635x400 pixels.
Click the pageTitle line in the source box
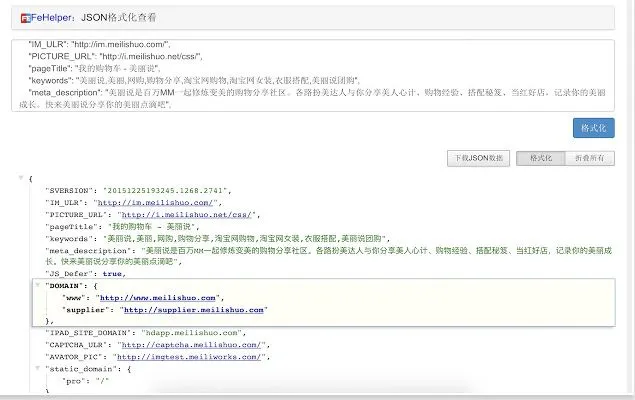[x=94, y=68]
